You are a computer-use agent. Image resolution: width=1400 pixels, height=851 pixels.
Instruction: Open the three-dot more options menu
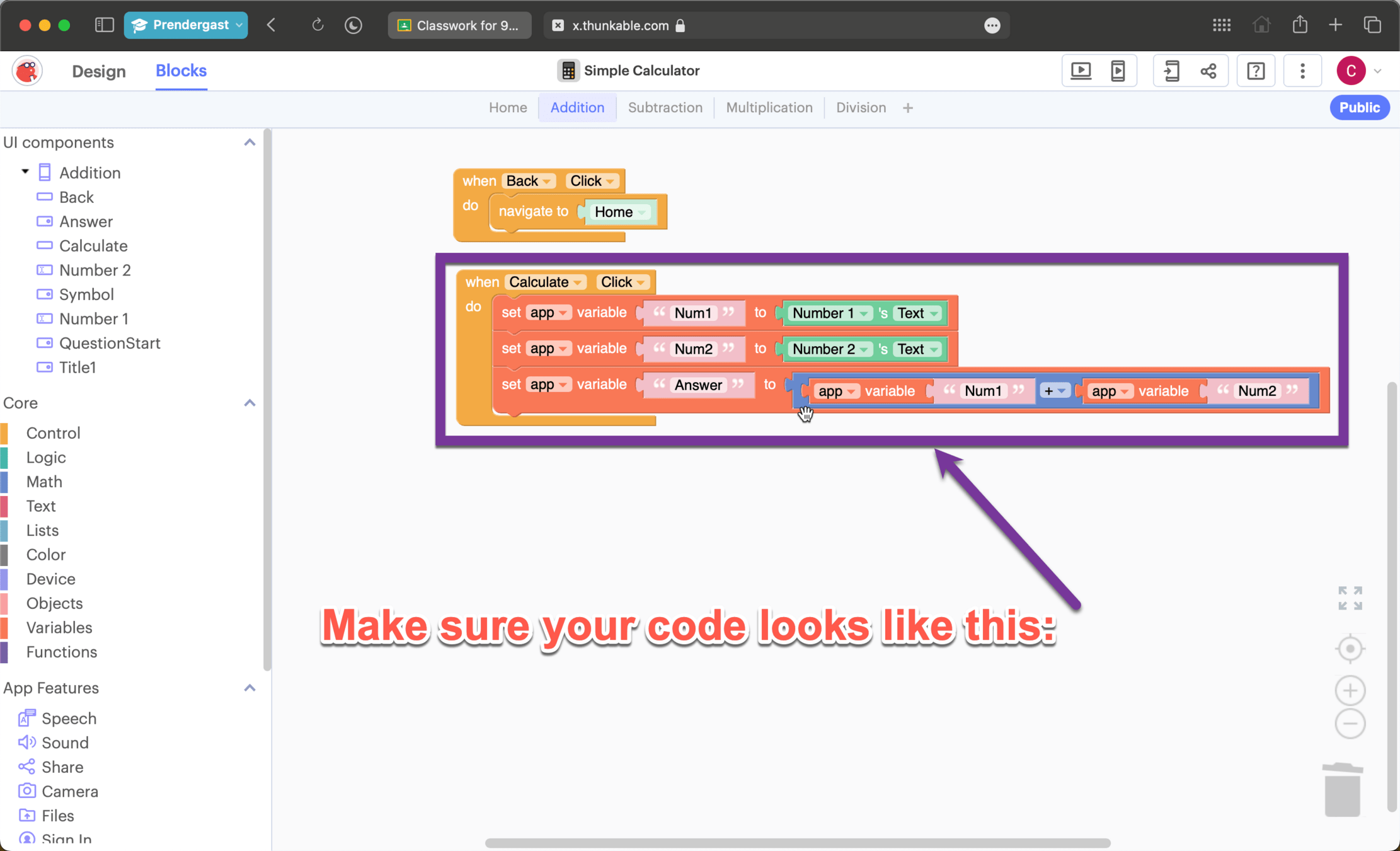coord(1302,71)
